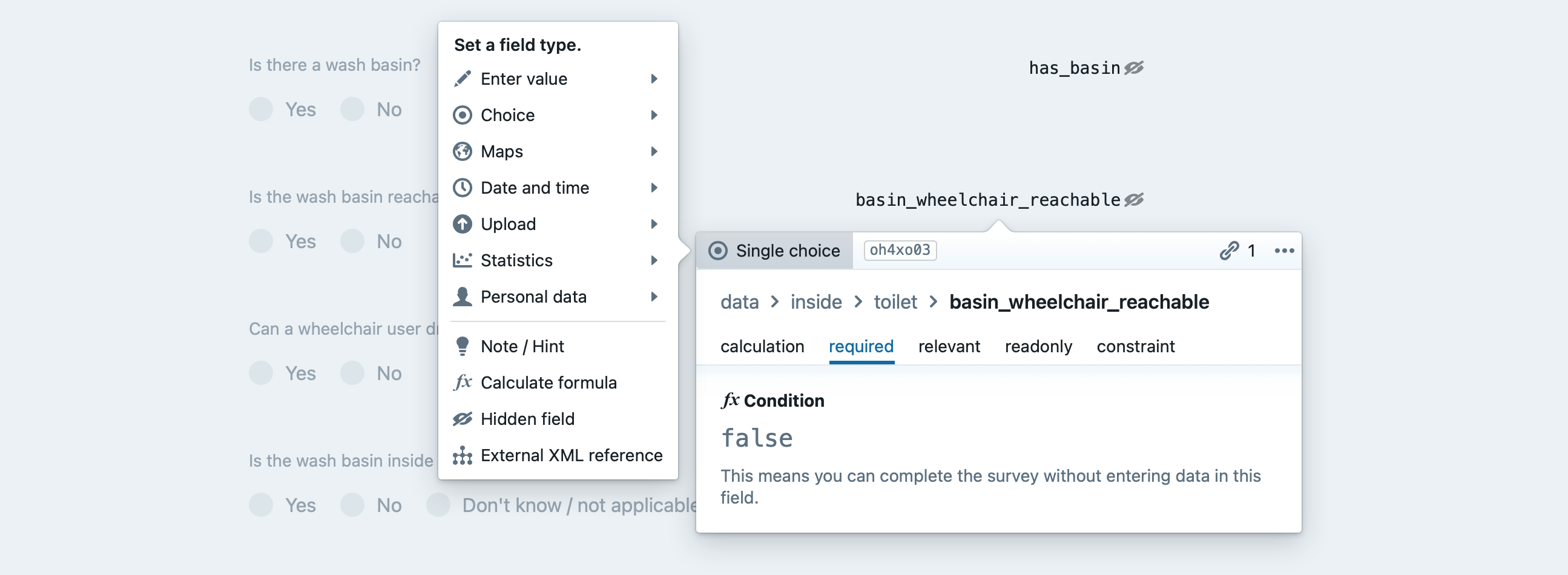1568x575 pixels.
Task: Open the Single choice field type dropdown
Action: 774,251
